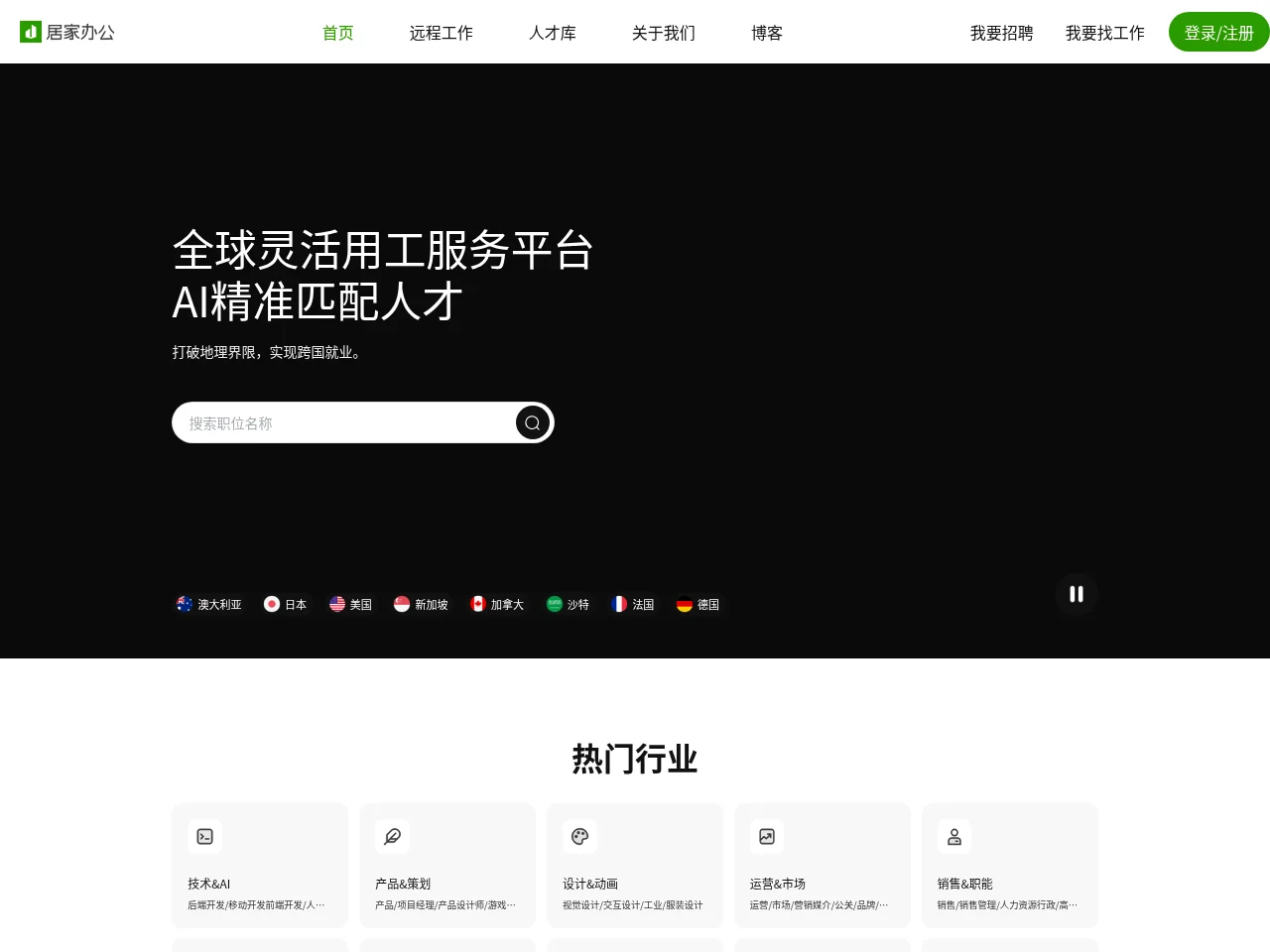Screen dimensions: 1270x952
Task: Select the 美国 flag chip
Action: pyautogui.click(x=351, y=604)
